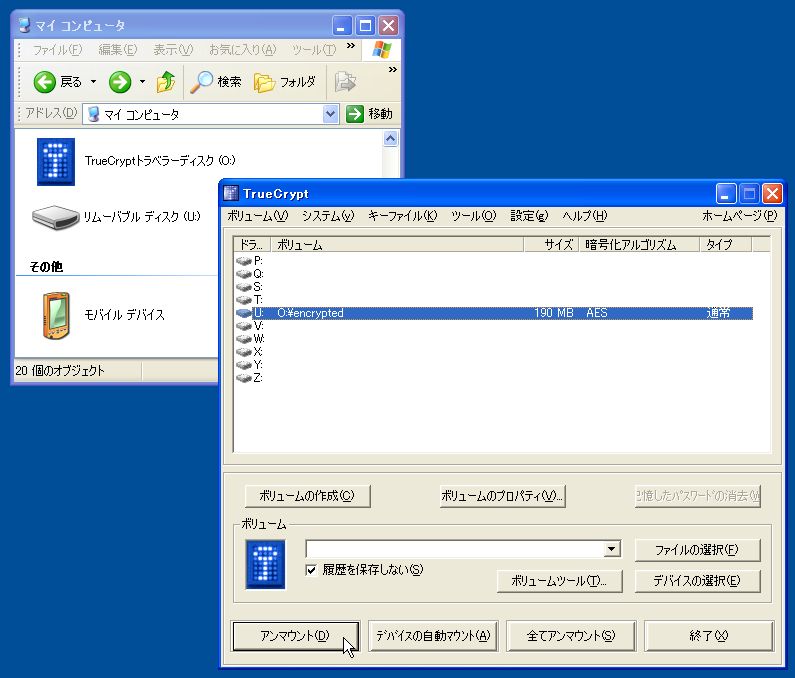This screenshot has width=795, height=678.
Task: Open ボリュームツール(T)... button
Action: pos(559,581)
